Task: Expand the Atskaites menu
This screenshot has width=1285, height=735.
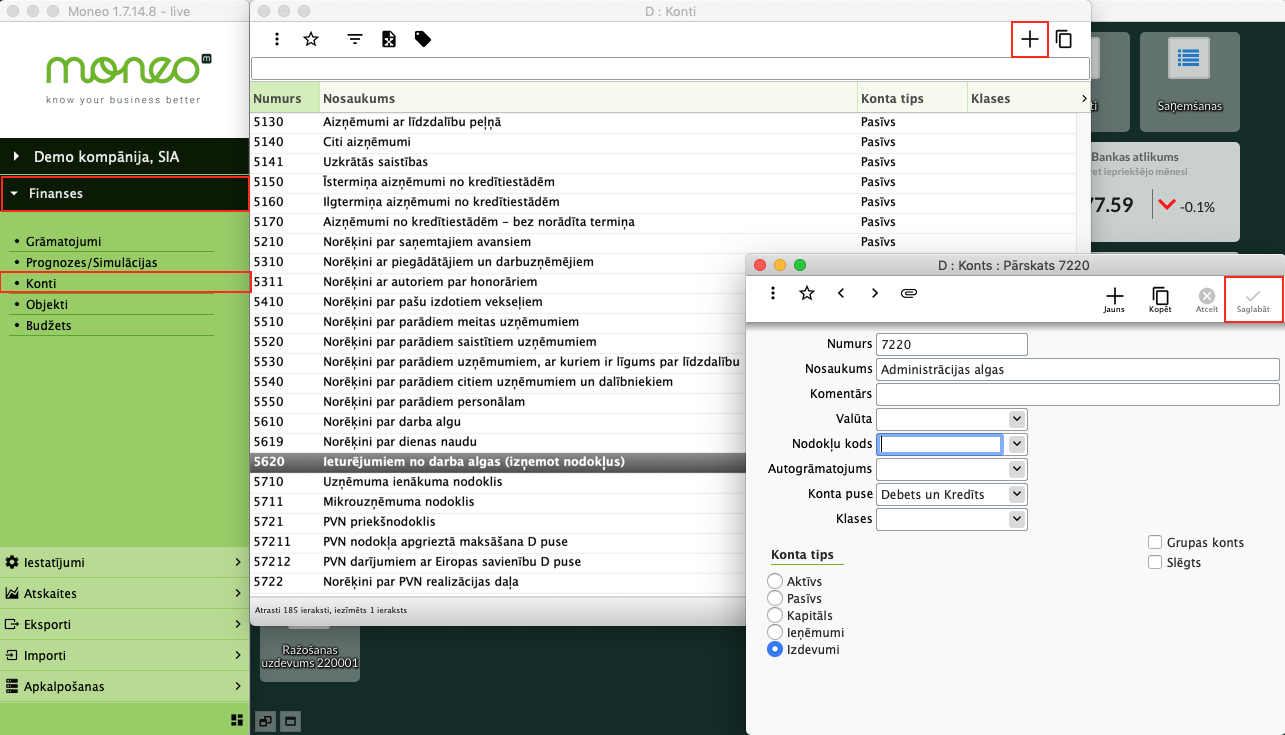Action: click(x=124, y=593)
